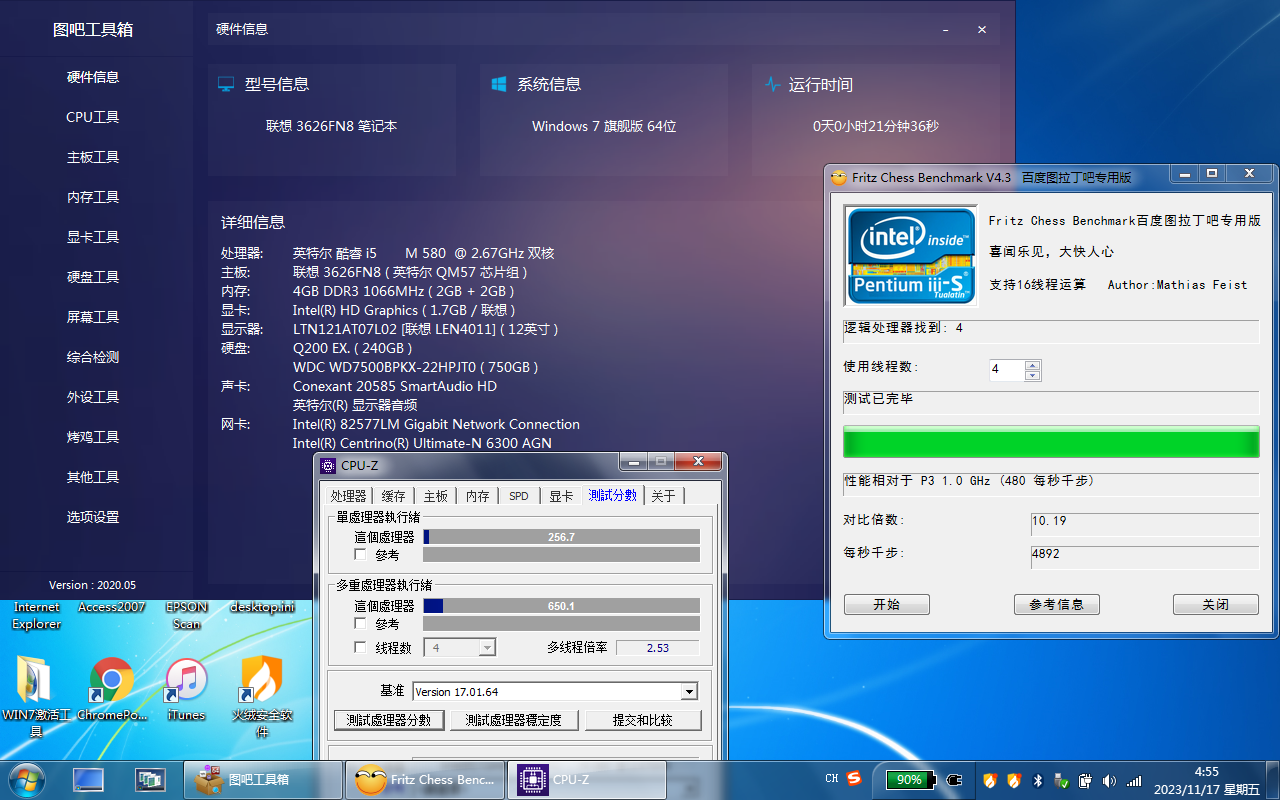The image size is (1280, 800).
Task: Open the network signal tray icon
Action: coord(1134,780)
